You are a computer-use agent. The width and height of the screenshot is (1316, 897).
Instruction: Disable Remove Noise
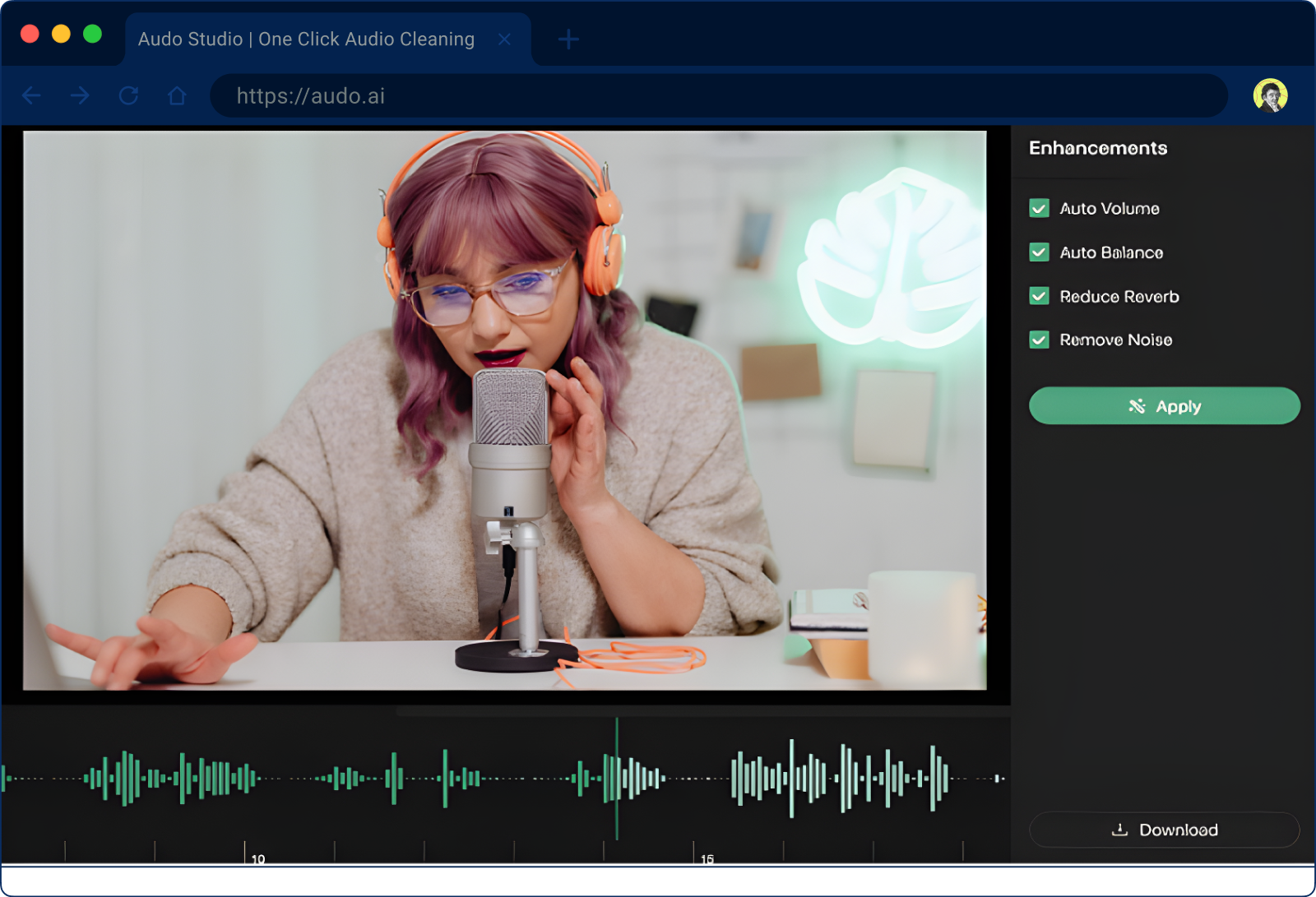[1038, 340]
